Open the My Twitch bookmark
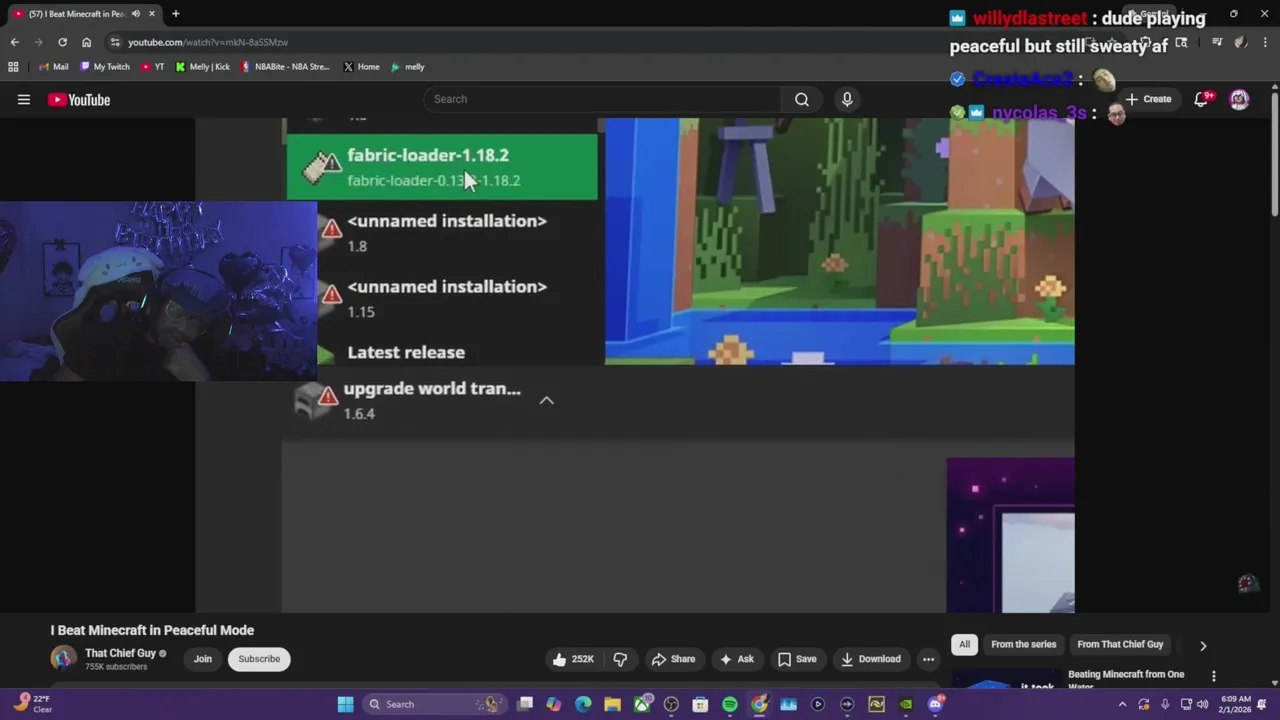This screenshot has width=1280, height=720. pos(105,67)
